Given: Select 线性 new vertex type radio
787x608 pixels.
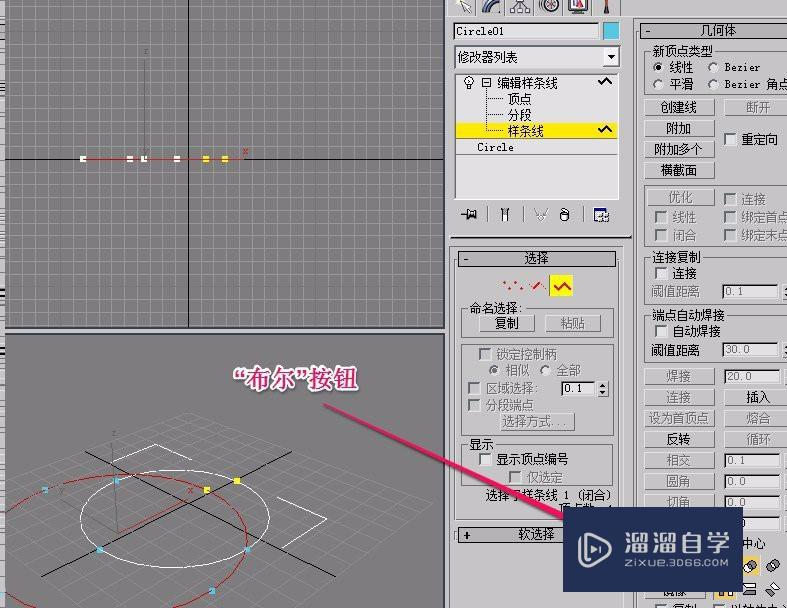Looking at the screenshot, I should [658, 67].
